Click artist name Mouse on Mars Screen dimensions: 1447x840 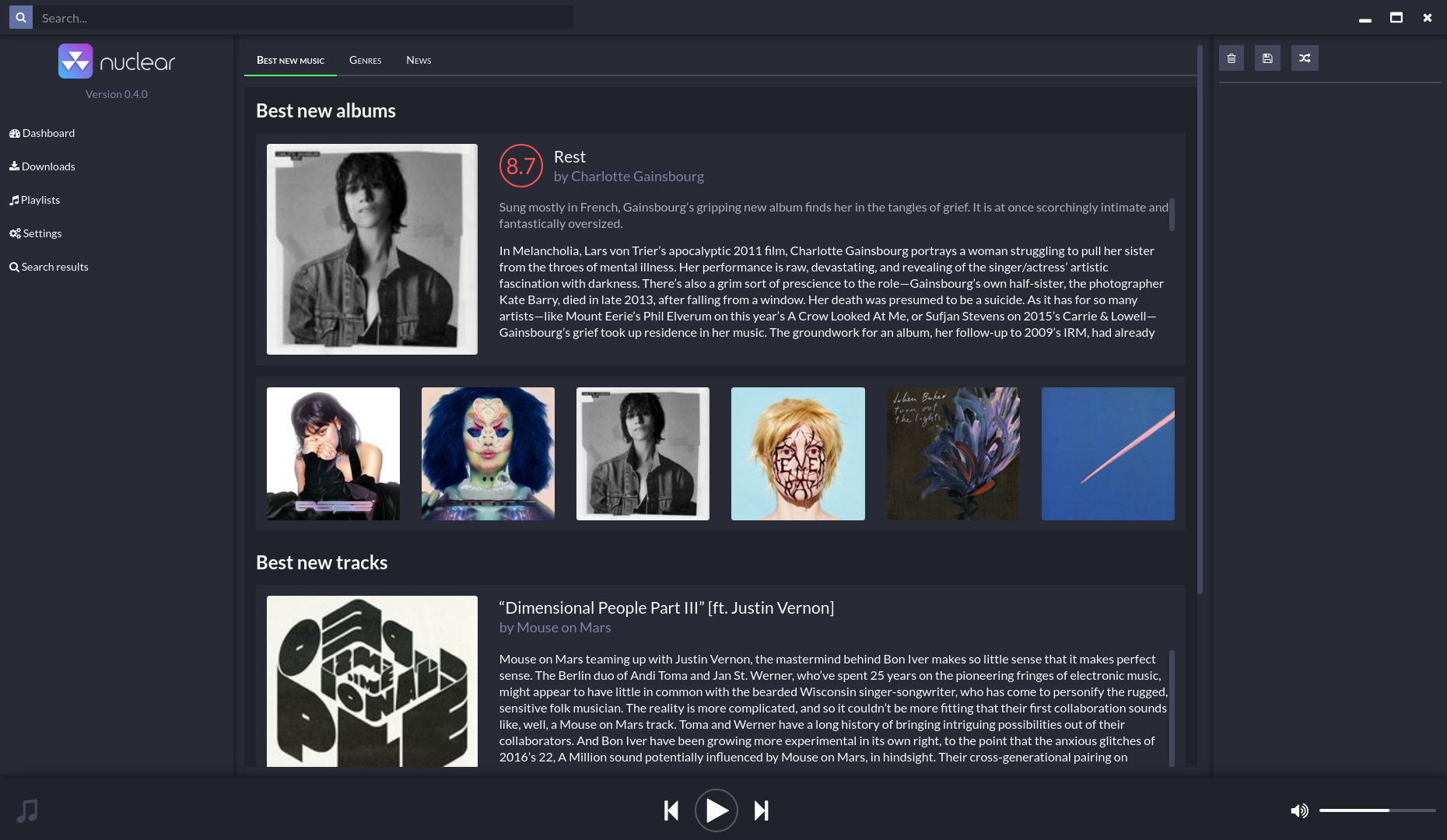click(x=564, y=627)
